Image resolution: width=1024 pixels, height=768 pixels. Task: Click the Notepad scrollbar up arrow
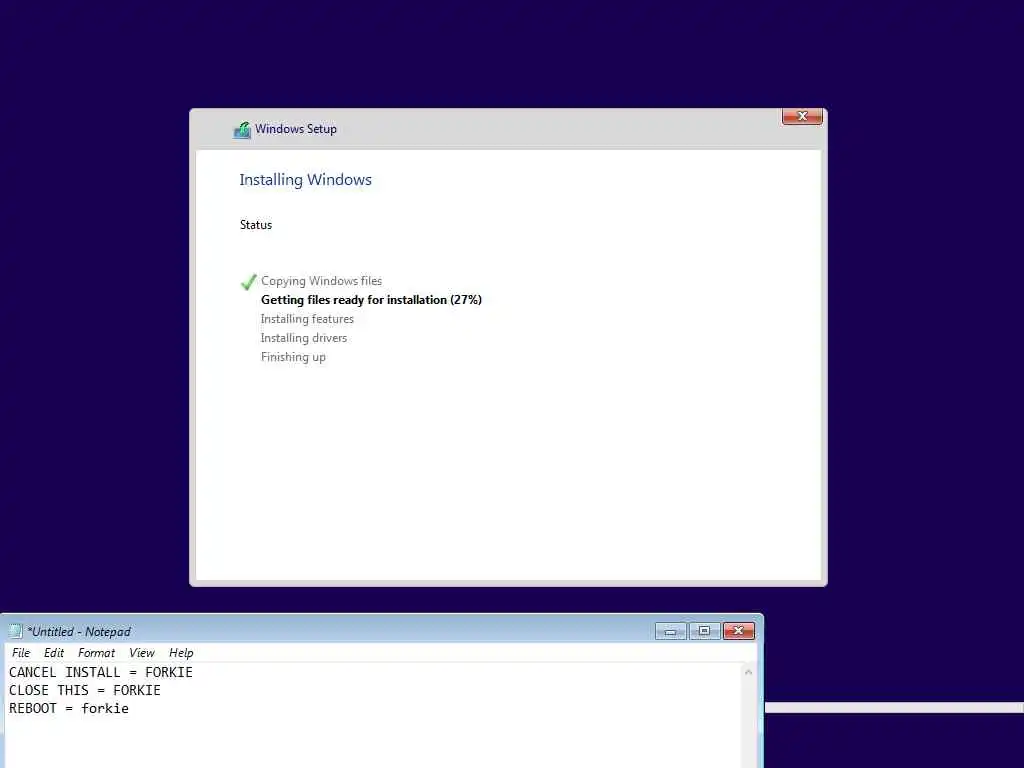pyautogui.click(x=748, y=672)
